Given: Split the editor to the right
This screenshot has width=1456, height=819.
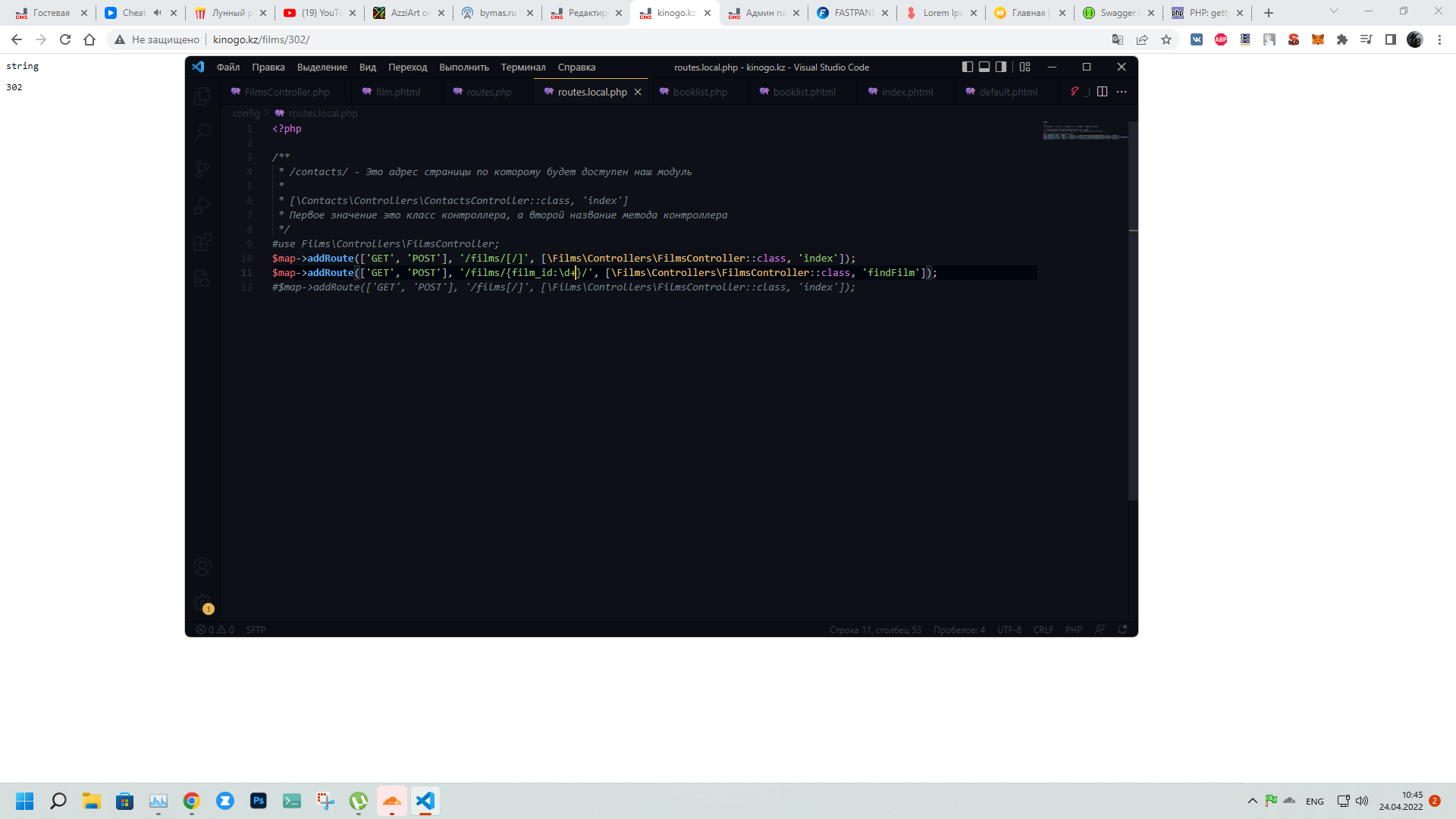Looking at the screenshot, I should pyautogui.click(x=1102, y=92).
